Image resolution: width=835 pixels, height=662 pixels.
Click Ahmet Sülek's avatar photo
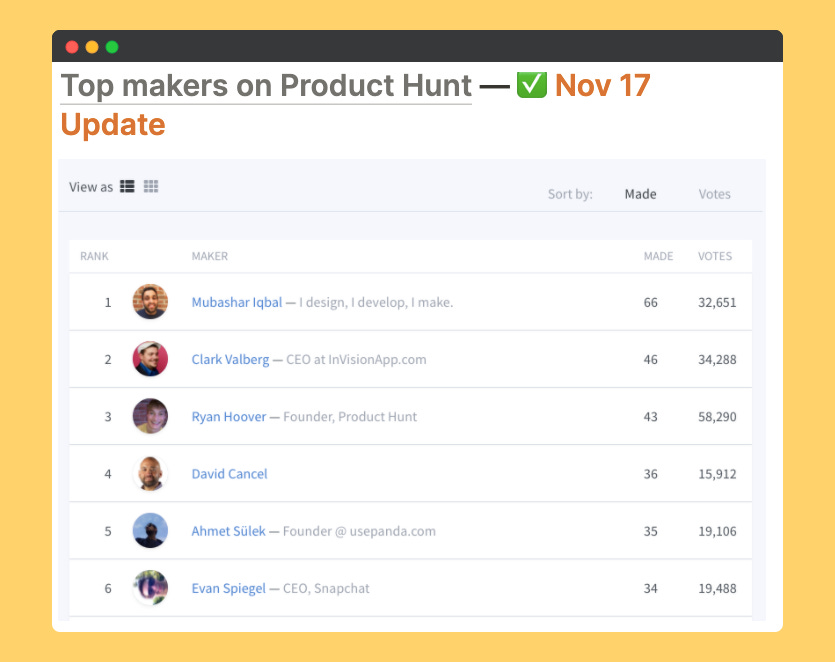150,530
